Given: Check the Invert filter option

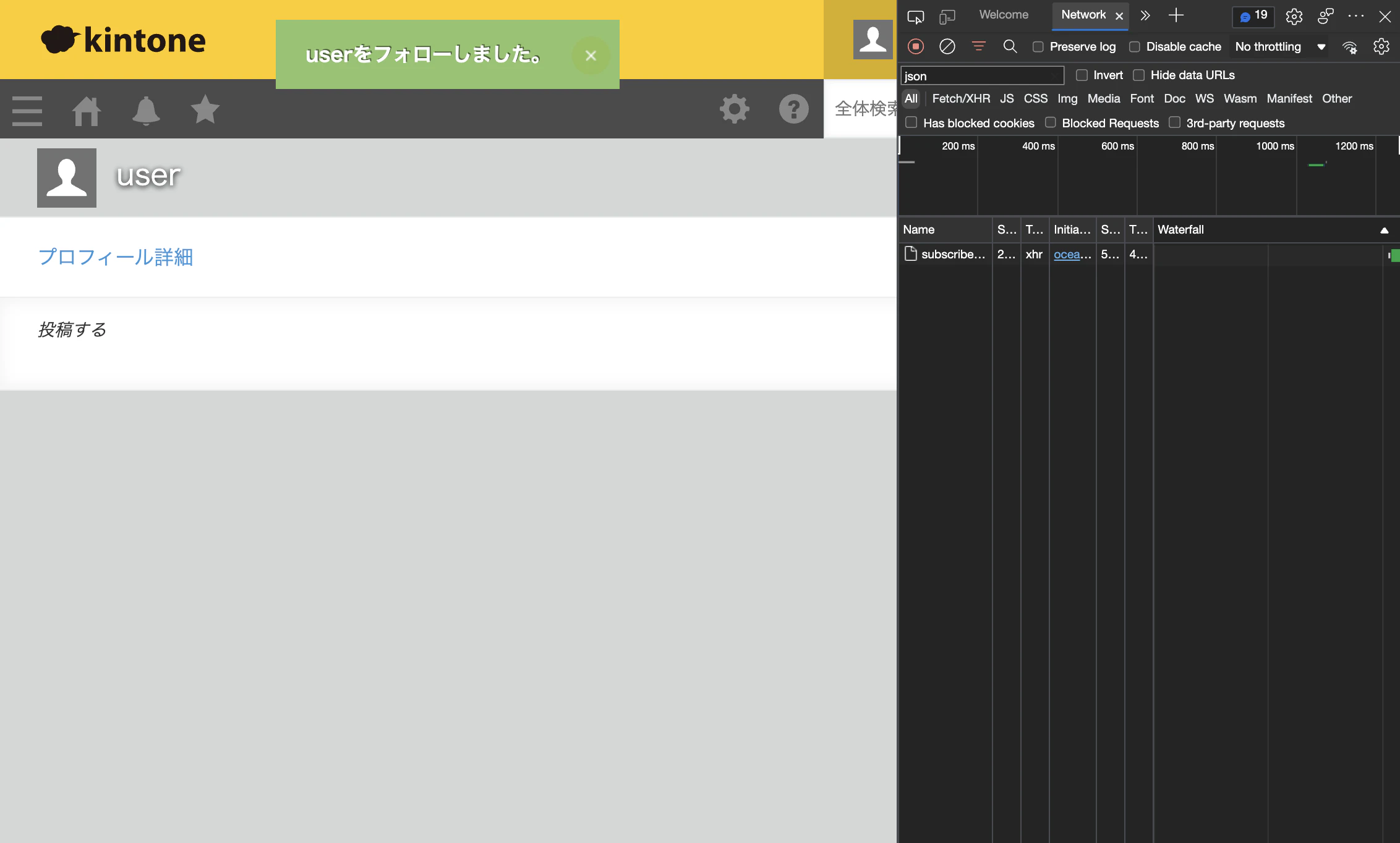Looking at the screenshot, I should (x=1082, y=75).
